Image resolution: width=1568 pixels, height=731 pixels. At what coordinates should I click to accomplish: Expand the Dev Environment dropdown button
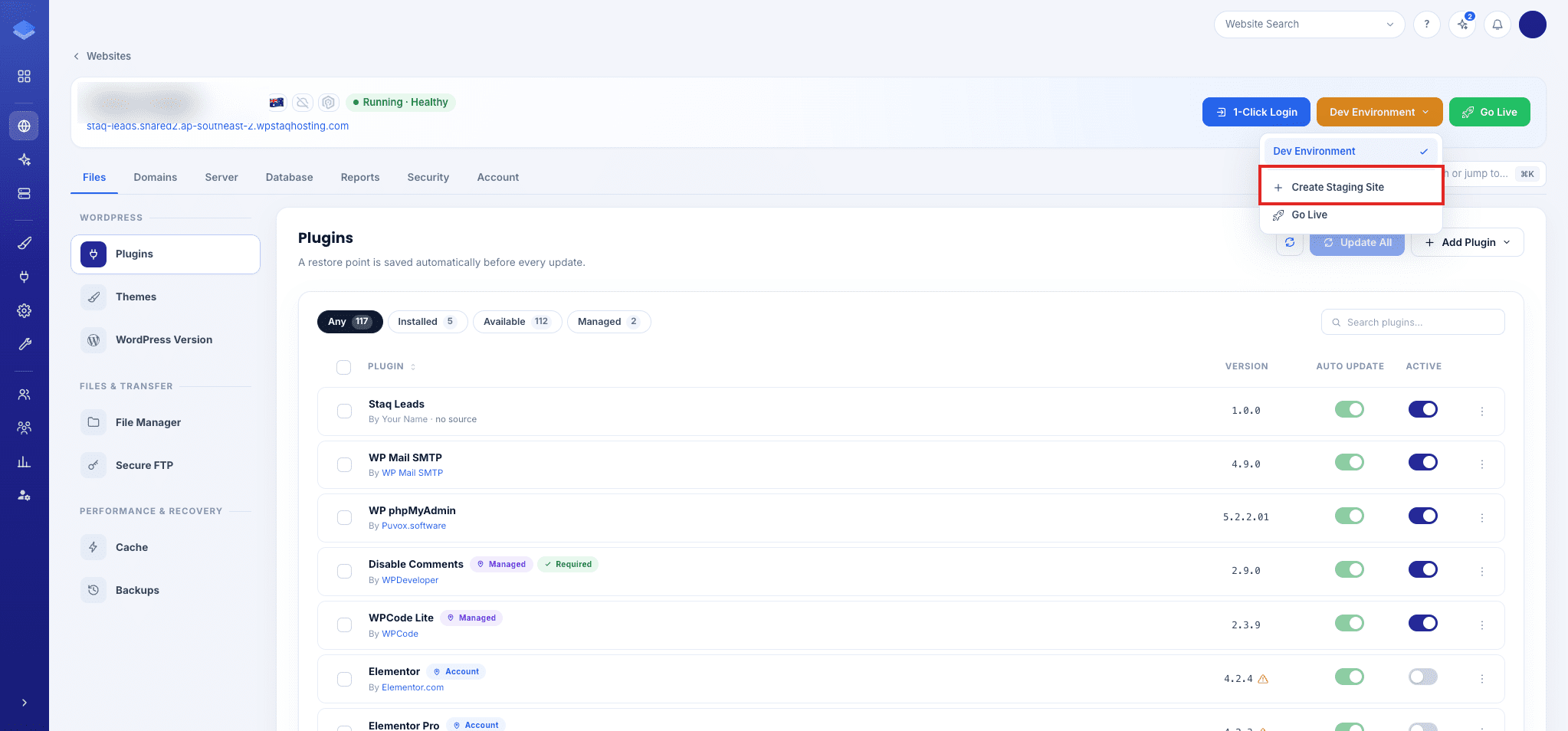(1379, 112)
